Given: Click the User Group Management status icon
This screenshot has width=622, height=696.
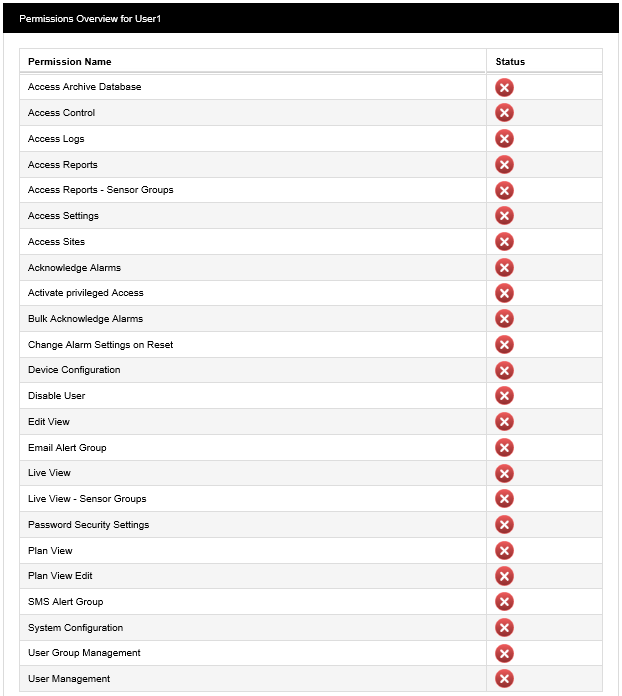Looking at the screenshot, I should [505, 654].
